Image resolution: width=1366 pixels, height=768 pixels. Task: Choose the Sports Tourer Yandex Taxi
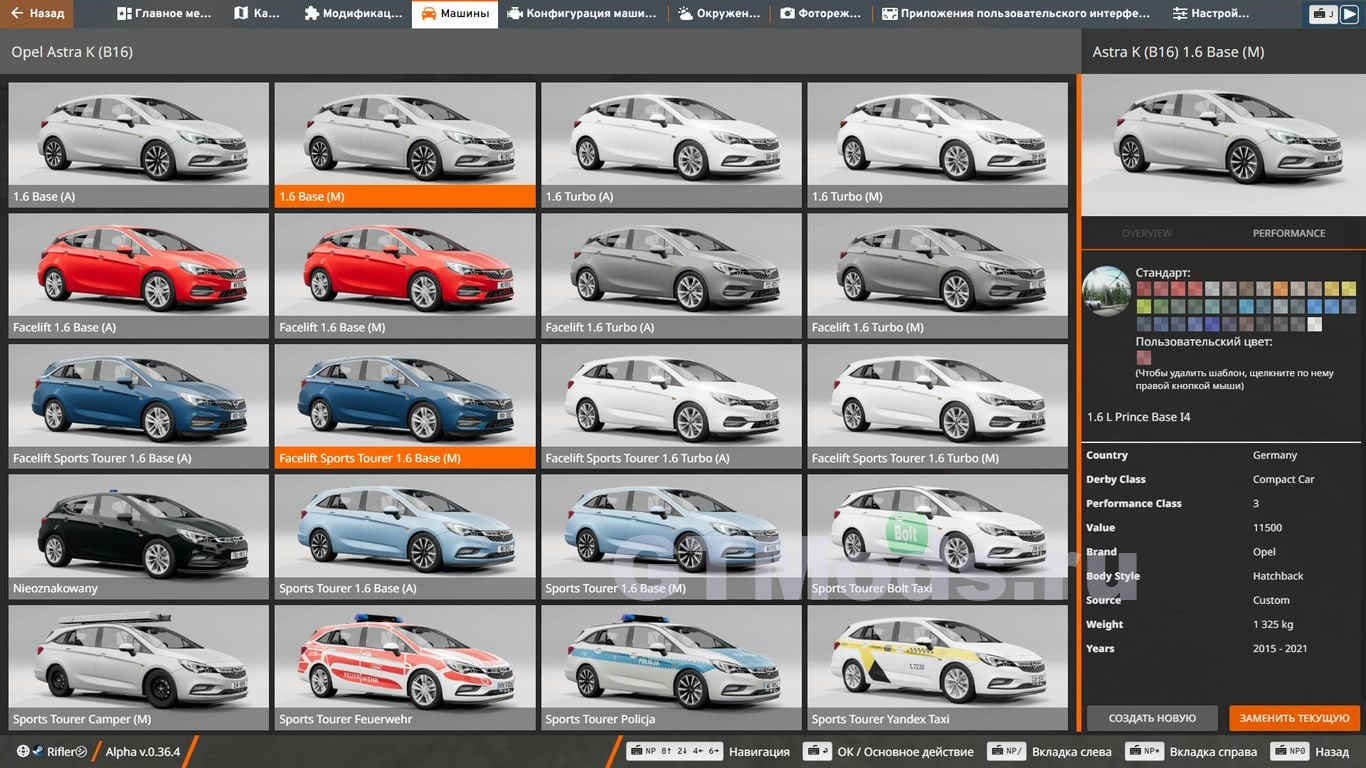pyautogui.click(x=937, y=668)
